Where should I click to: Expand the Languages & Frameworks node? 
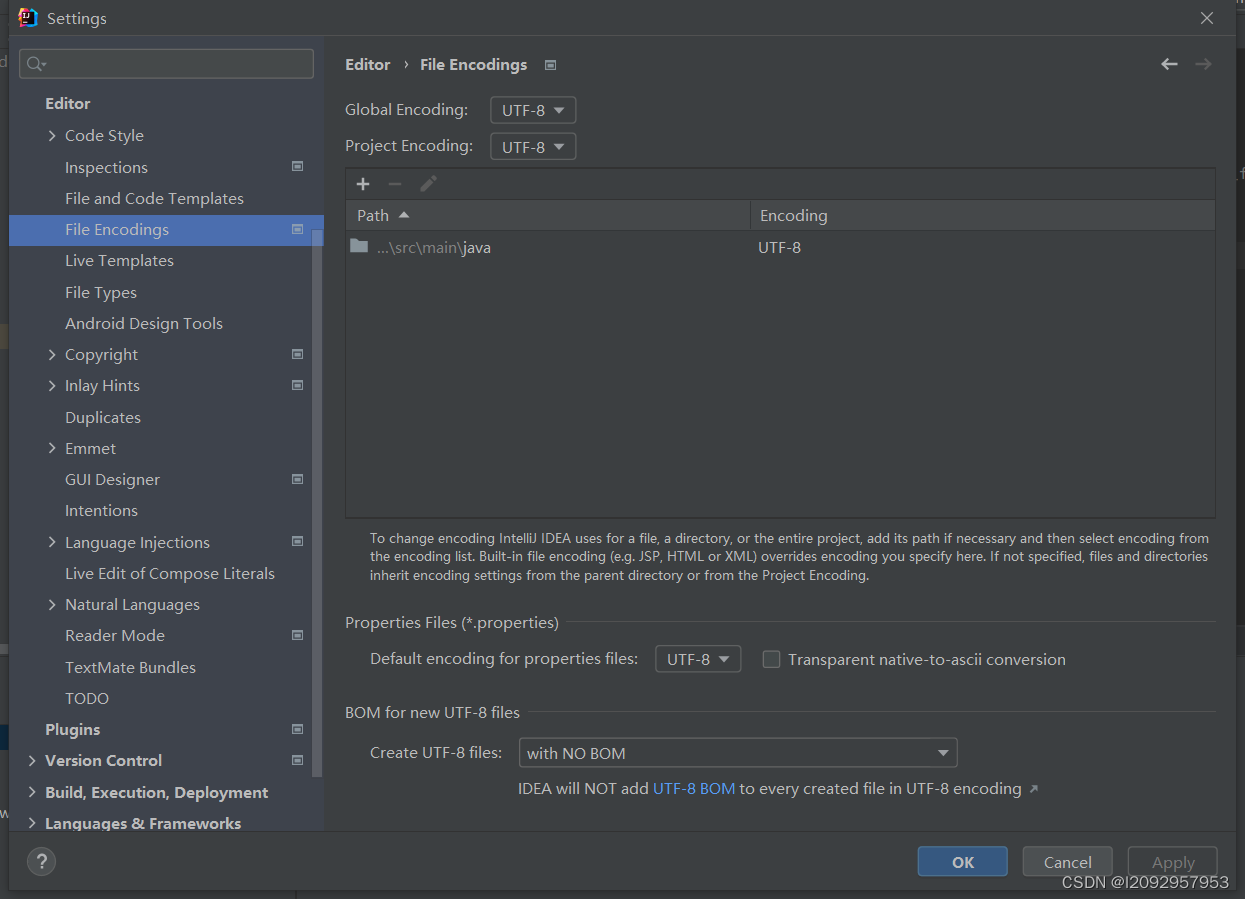click(x=32, y=823)
